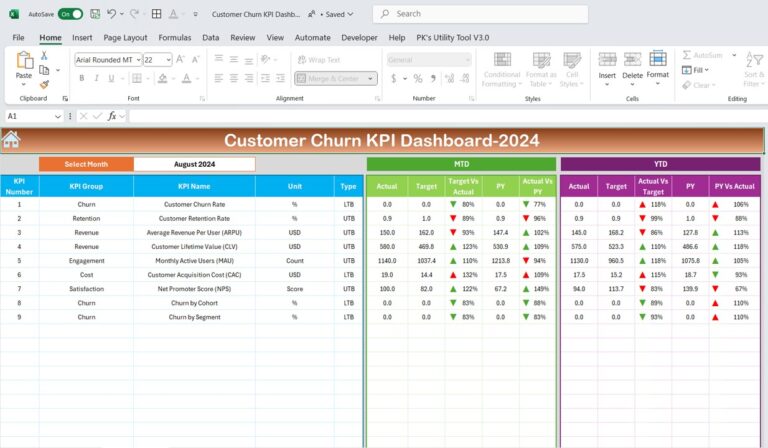768x448 pixels.
Task: Click the Copy icon in Clipboard group
Action: pyautogui.click(x=44, y=70)
